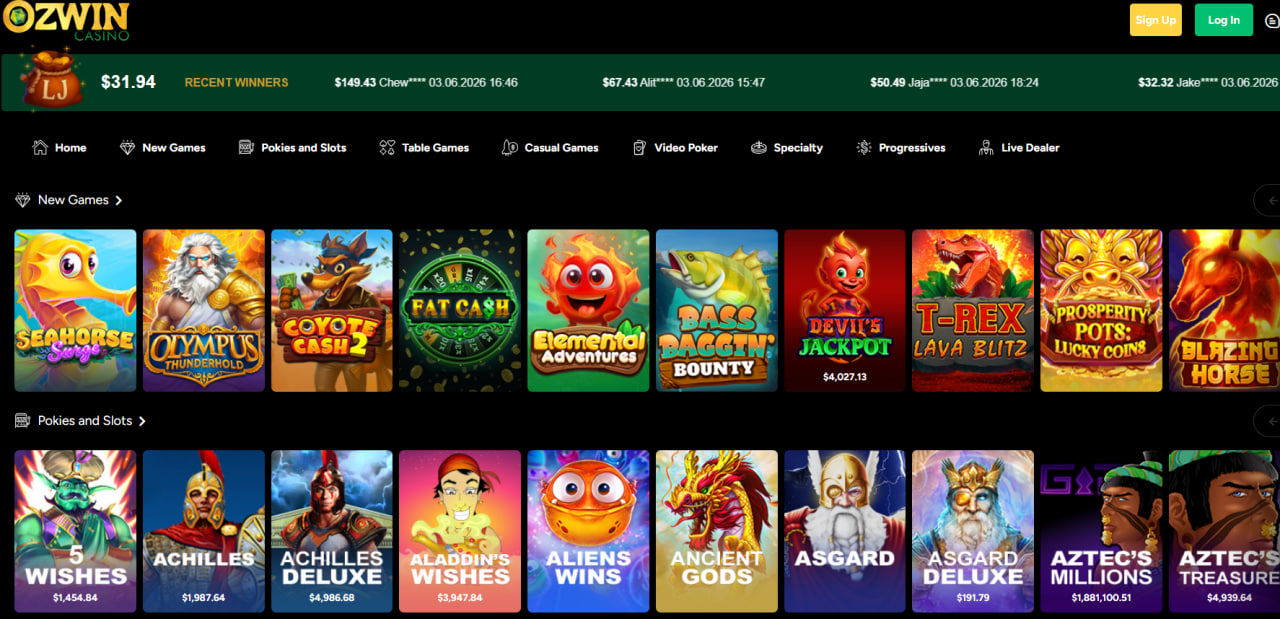Click the $50.49 Jaja**** winner entry
1280x619 pixels.
[x=954, y=82]
